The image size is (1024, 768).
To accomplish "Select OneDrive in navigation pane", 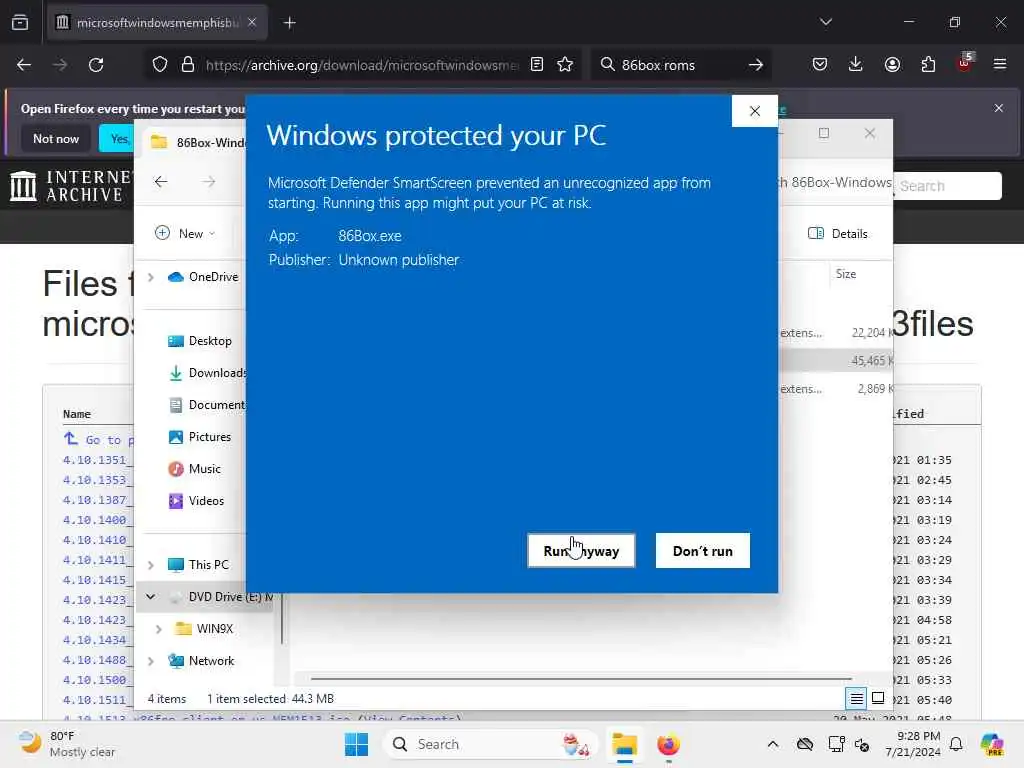I will pos(203,277).
